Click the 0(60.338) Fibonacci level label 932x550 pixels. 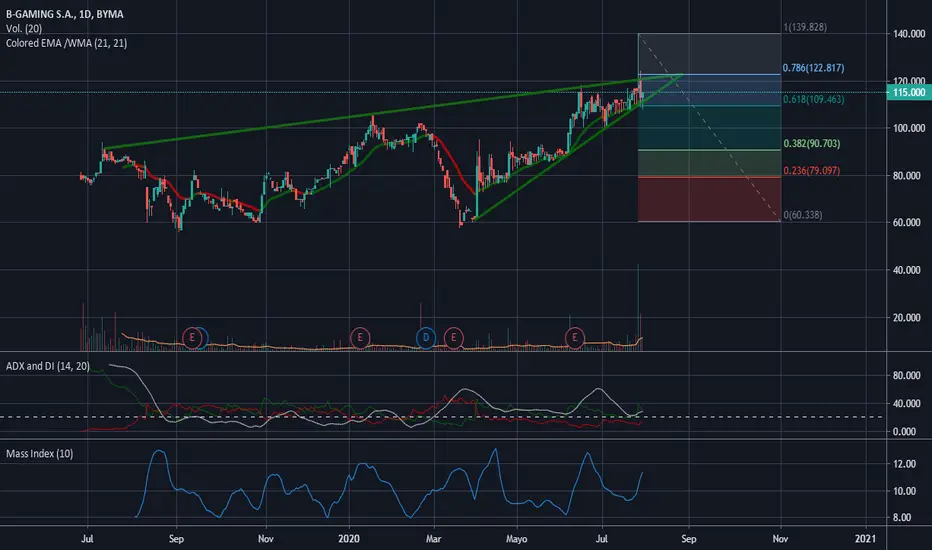click(x=802, y=215)
